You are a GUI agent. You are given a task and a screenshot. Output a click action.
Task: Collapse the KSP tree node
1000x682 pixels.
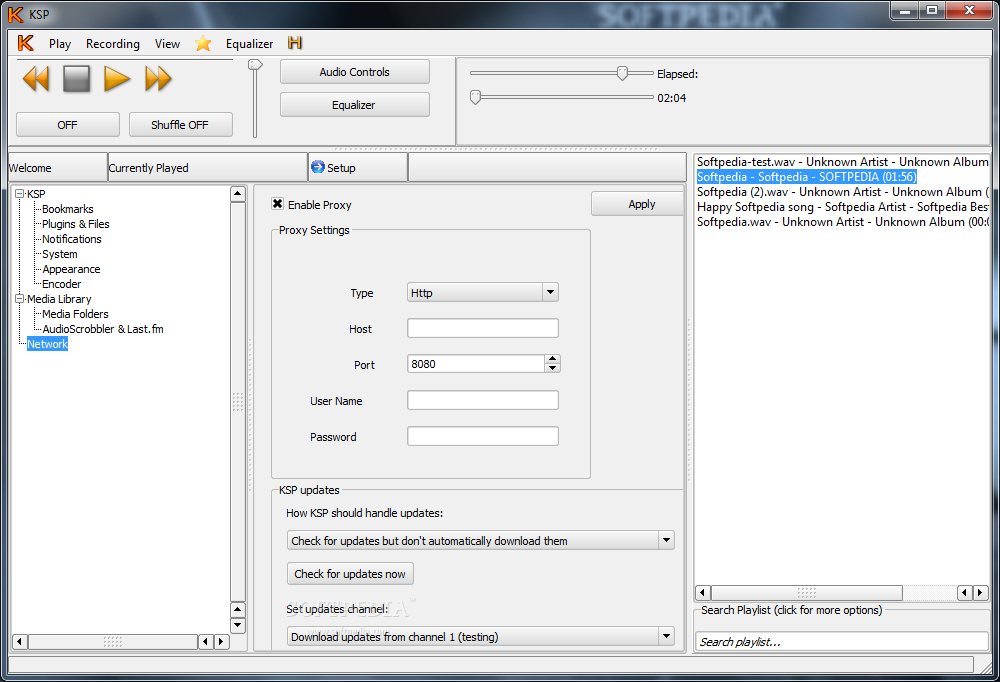[20, 193]
